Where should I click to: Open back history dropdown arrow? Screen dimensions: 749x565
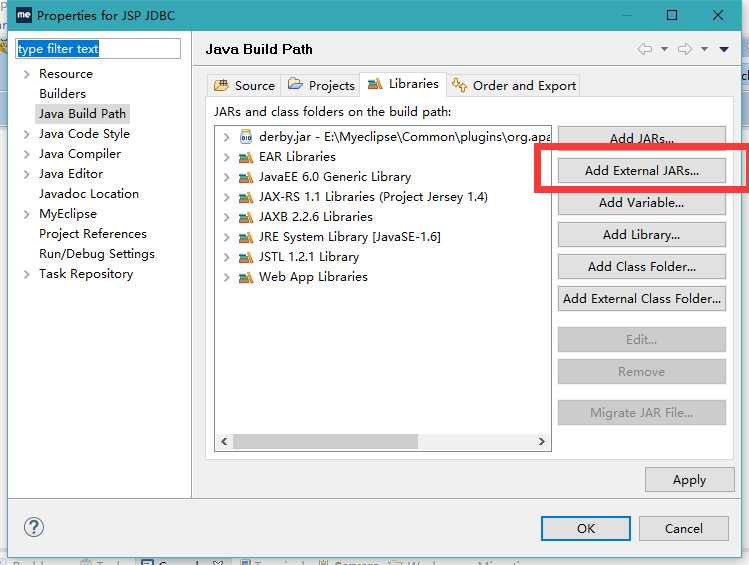click(664, 49)
